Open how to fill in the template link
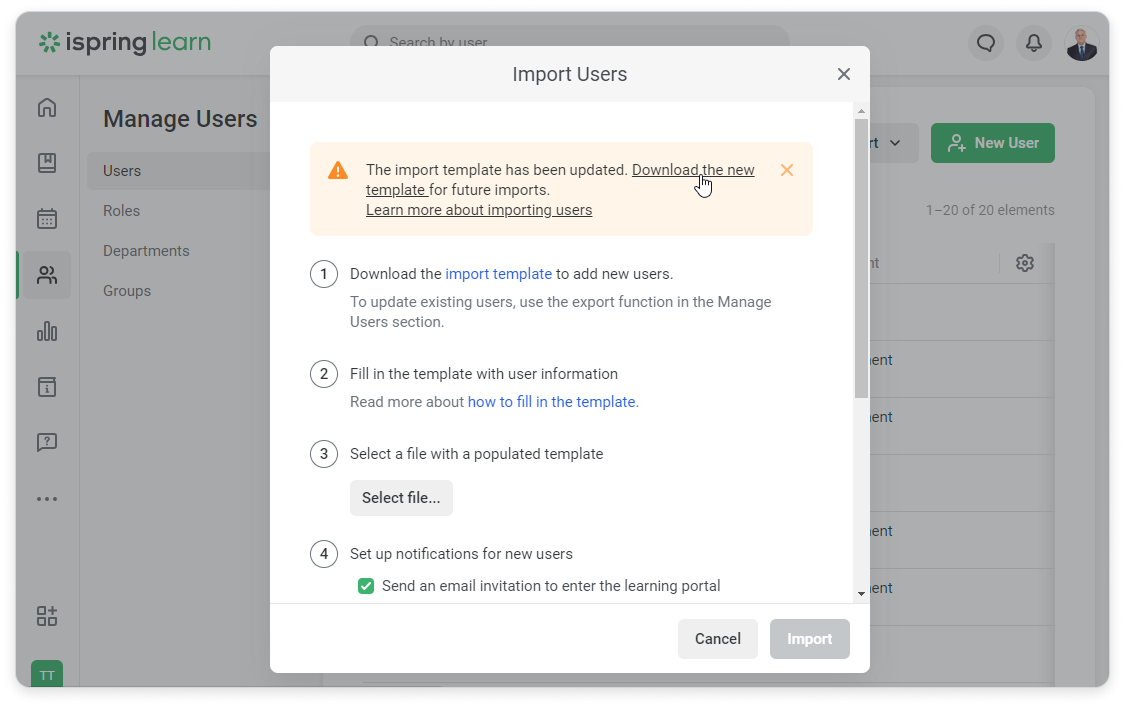 (x=552, y=402)
